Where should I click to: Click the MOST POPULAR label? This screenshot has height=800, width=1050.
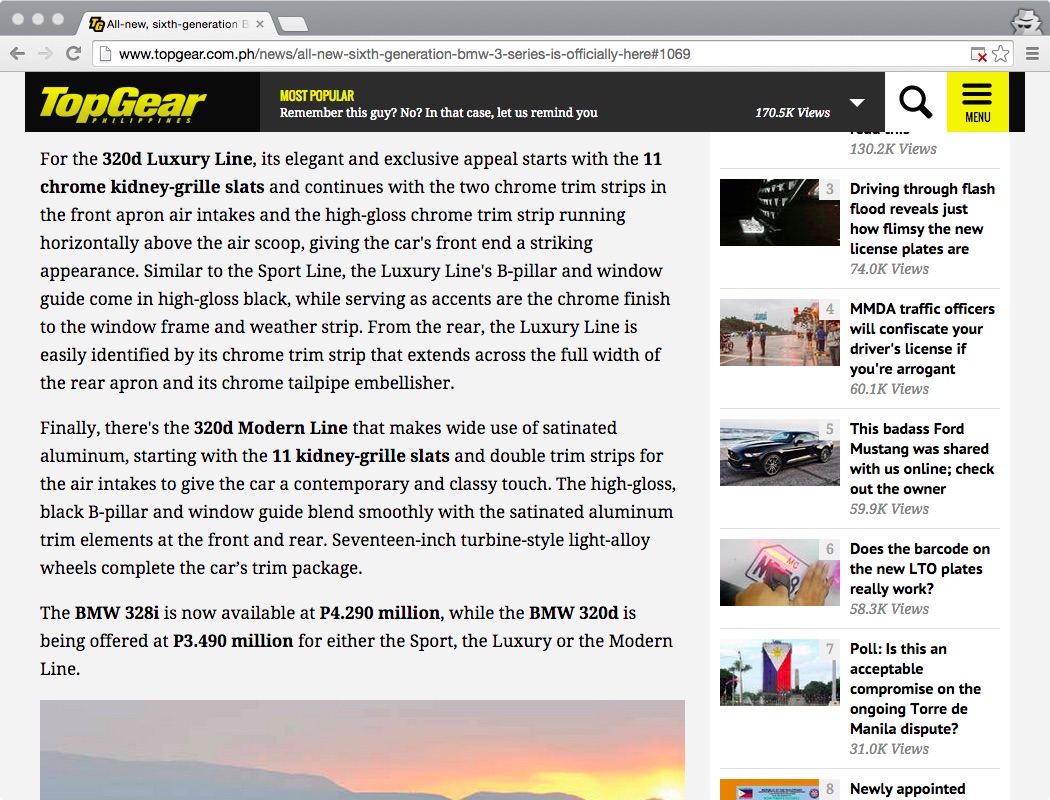(317, 96)
